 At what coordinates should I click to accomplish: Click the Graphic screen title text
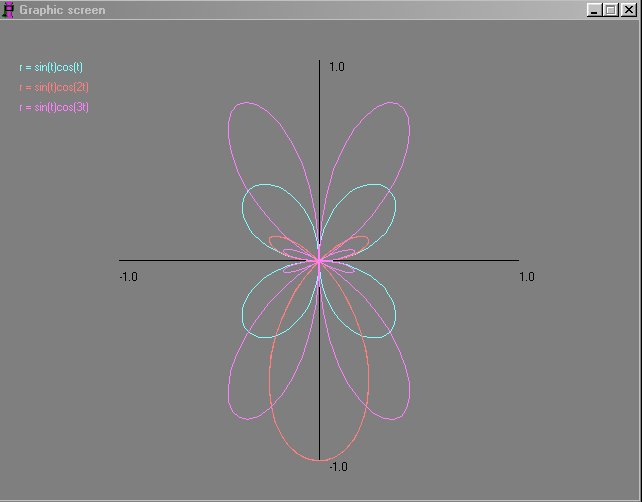[62, 10]
